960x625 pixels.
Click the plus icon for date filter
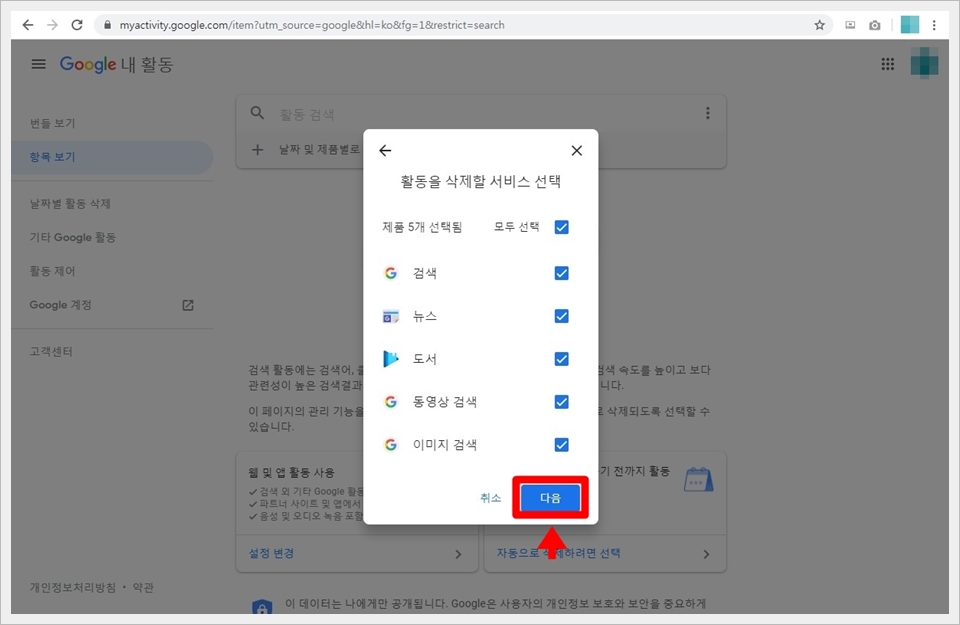coord(257,149)
